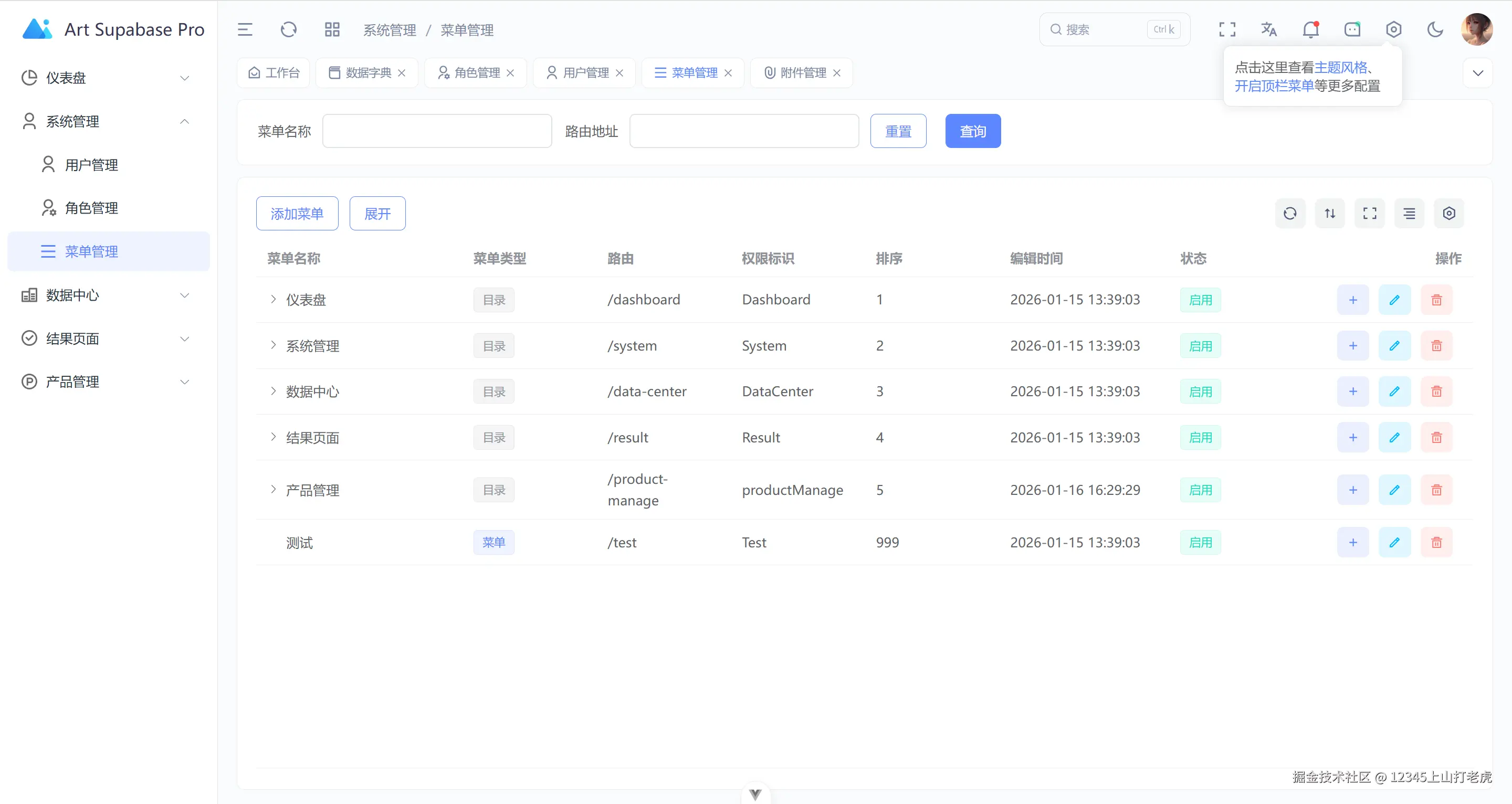Toggle 启用 status on the 产品管理 row
Screen dimensions: 1512x804
(1201, 490)
